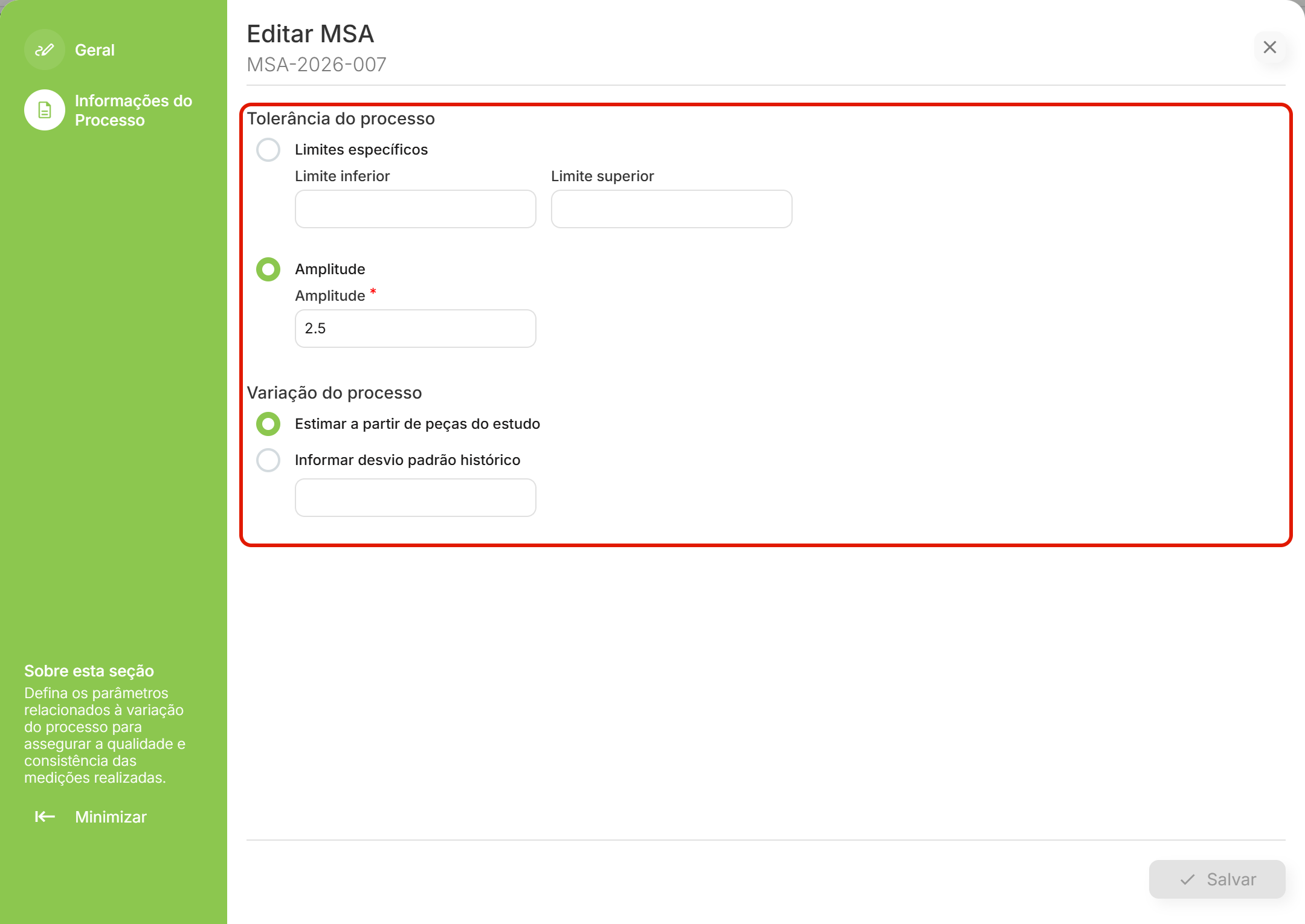Close the Editar MSA dialog
The height and width of the screenshot is (924, 1305).
(x=1270, y=47)
